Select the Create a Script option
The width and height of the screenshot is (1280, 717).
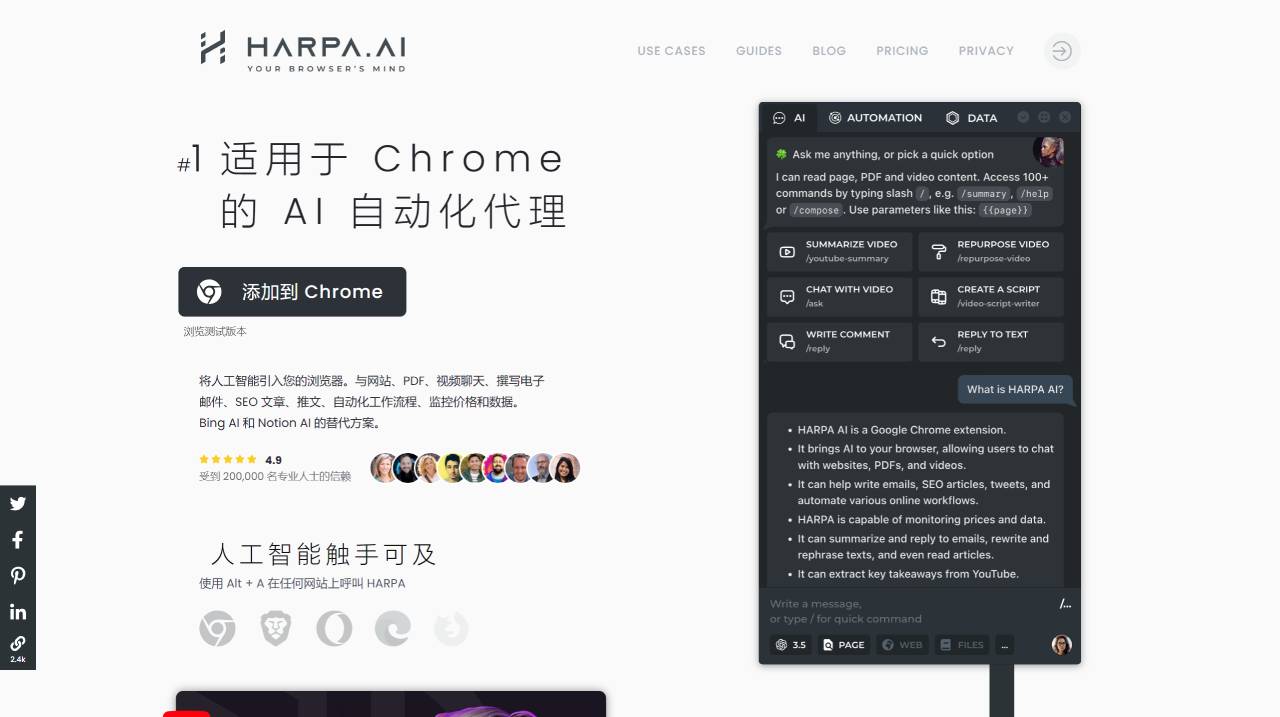[x=990, y=296]
